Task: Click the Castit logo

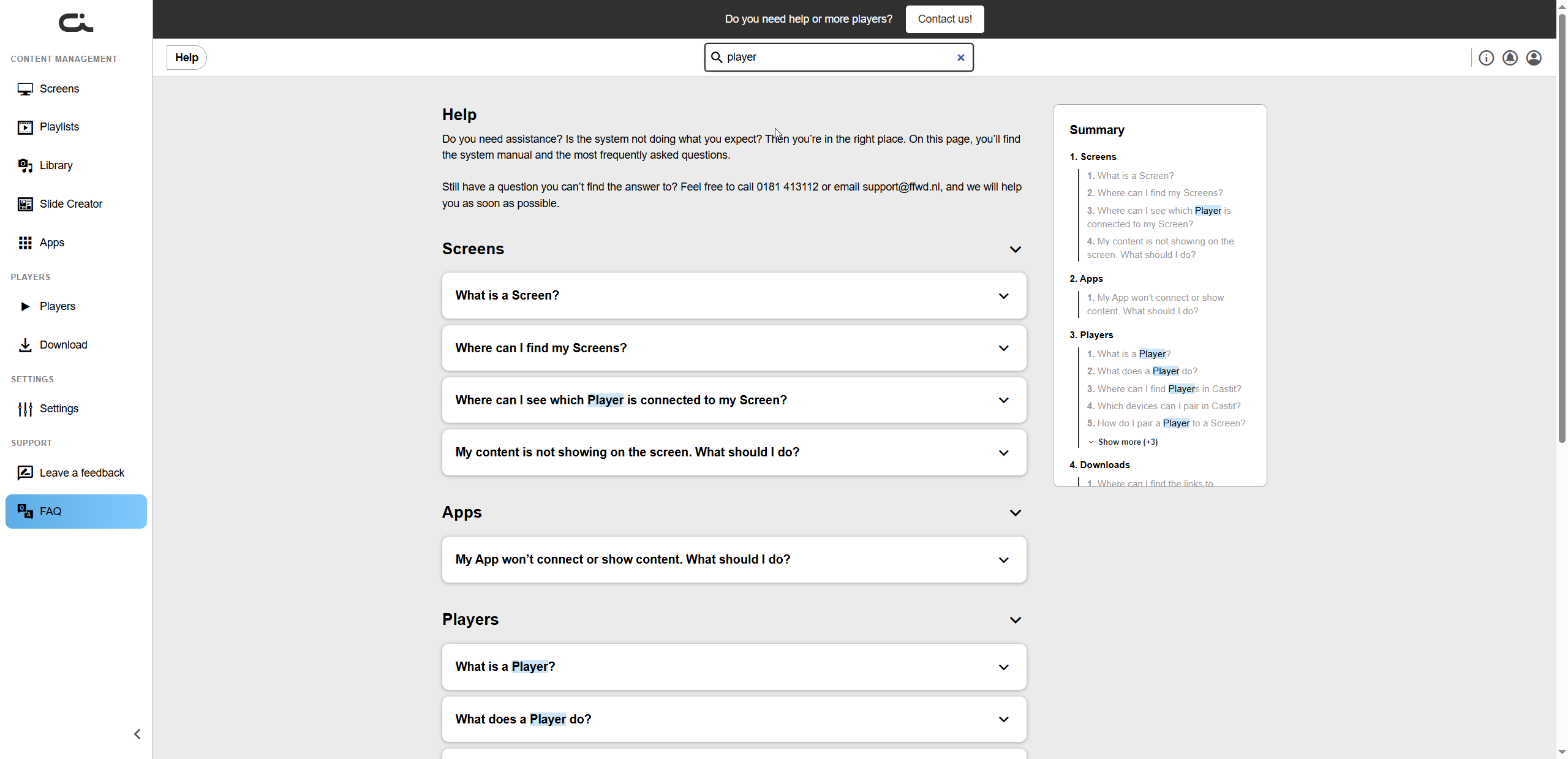Action: pos(75,23)
